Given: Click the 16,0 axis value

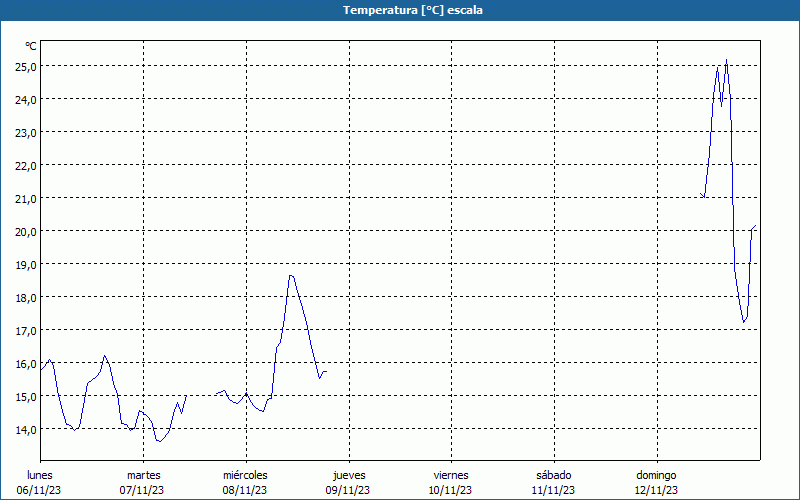Looking at the screenshot, I should coord(26,364).
